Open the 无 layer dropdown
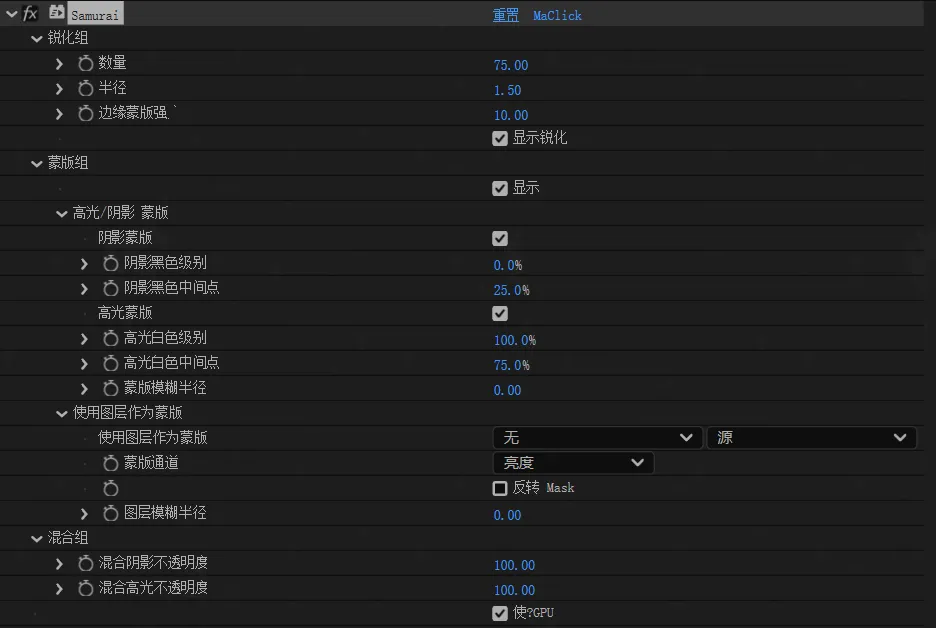The height and width of the screenshot is (628, 936). [x=597, y=438]
